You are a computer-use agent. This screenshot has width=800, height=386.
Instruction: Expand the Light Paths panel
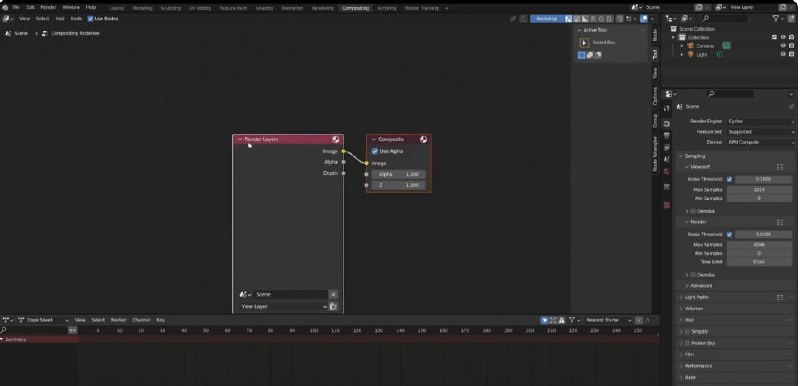coord(696,297)
